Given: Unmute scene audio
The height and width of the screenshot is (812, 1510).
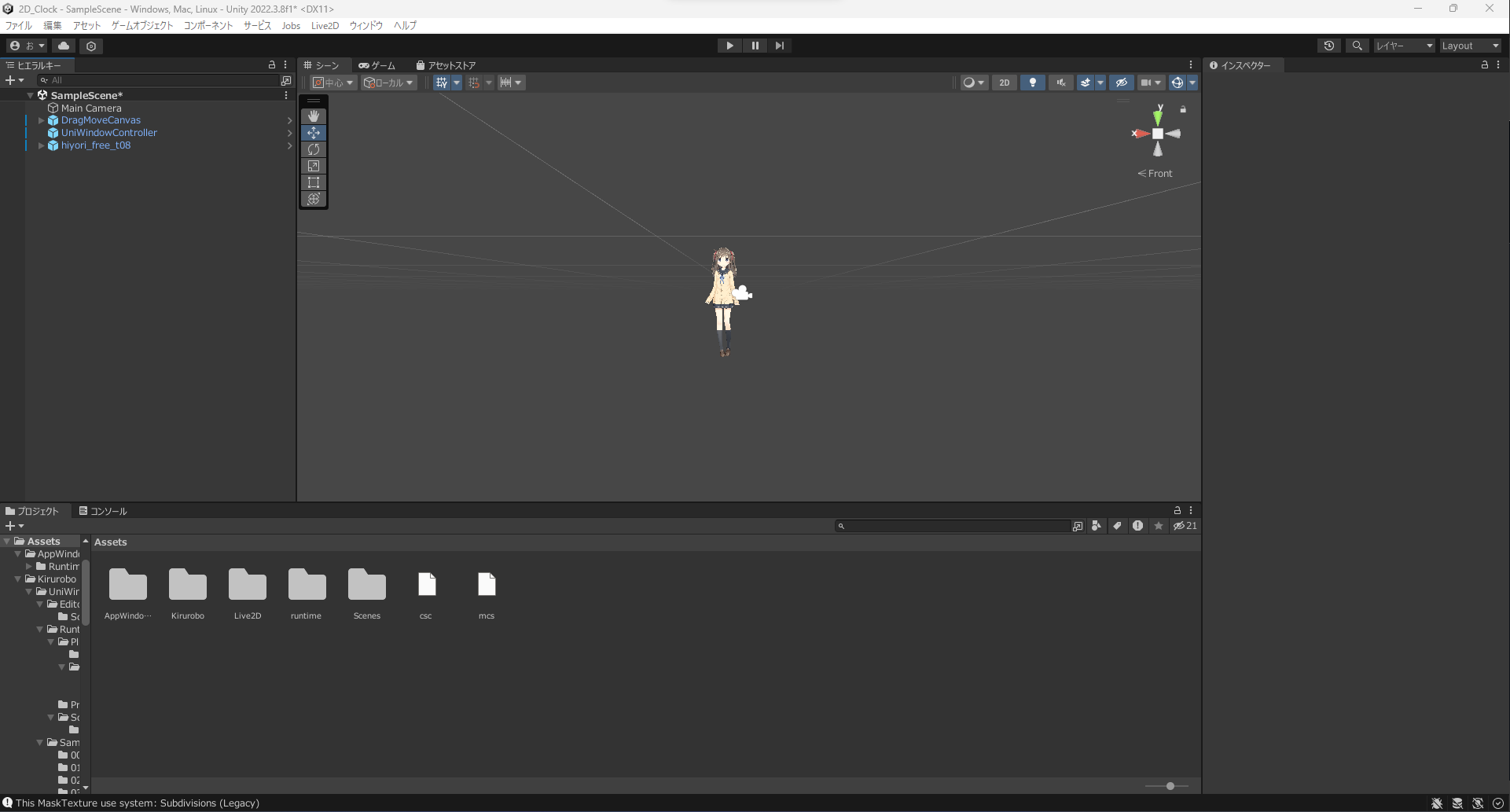Looking at the screenshot, I should [1061, 83].
